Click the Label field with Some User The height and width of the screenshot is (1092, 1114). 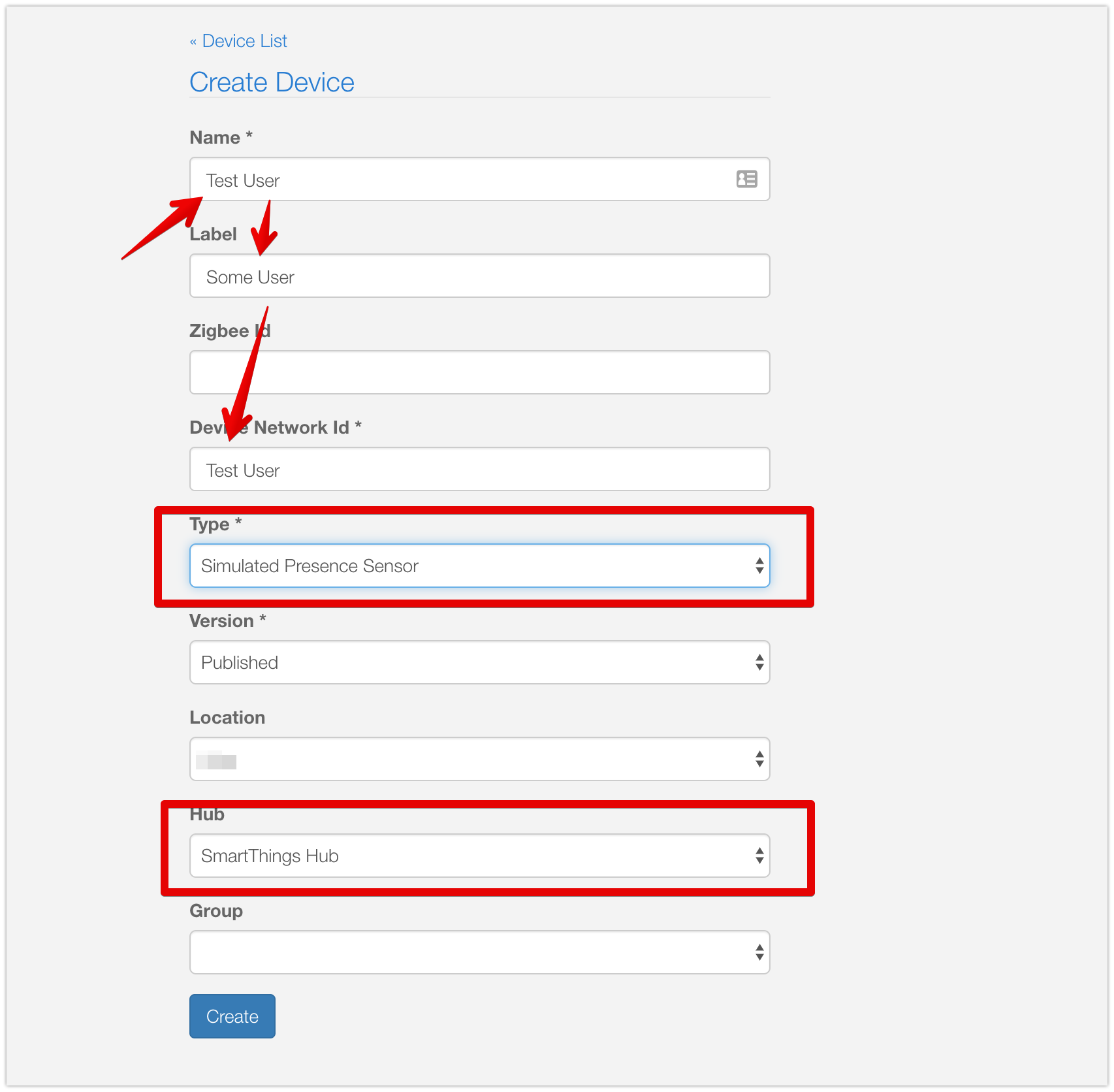[x=479, y=276]
